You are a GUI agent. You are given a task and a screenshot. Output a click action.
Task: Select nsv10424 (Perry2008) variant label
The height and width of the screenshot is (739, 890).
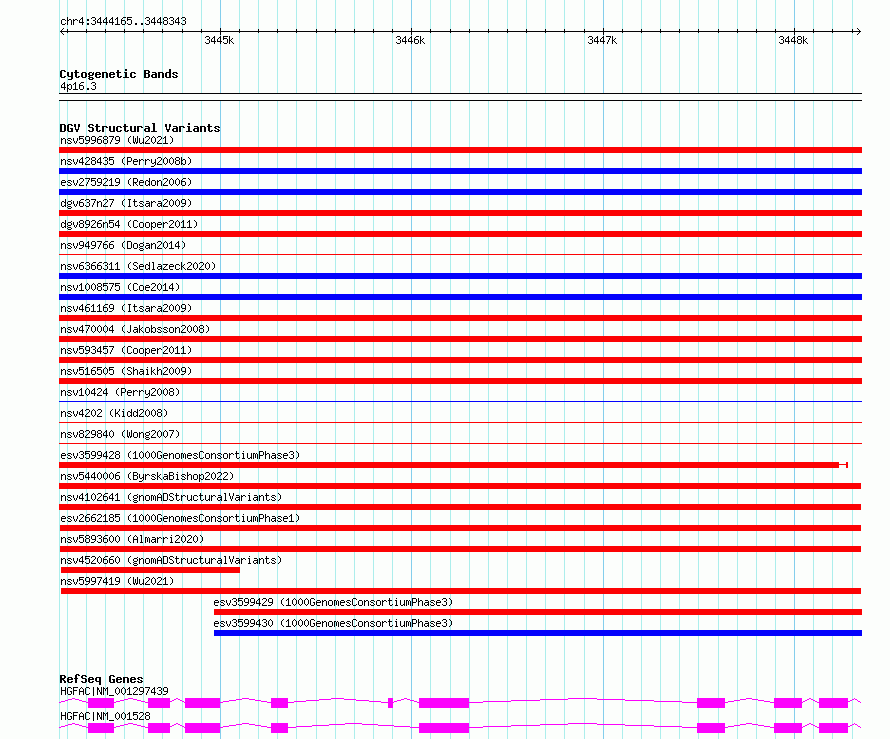pos(120,392)
